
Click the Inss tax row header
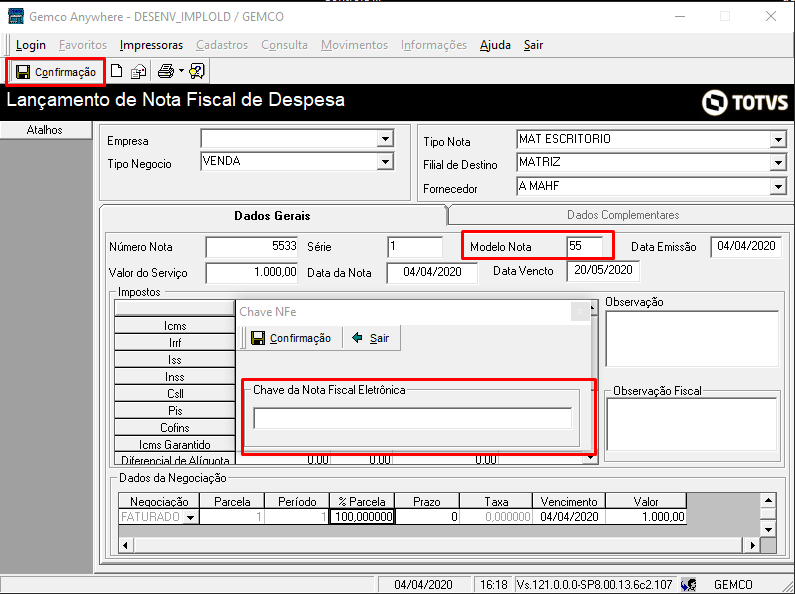coord(175,377)
